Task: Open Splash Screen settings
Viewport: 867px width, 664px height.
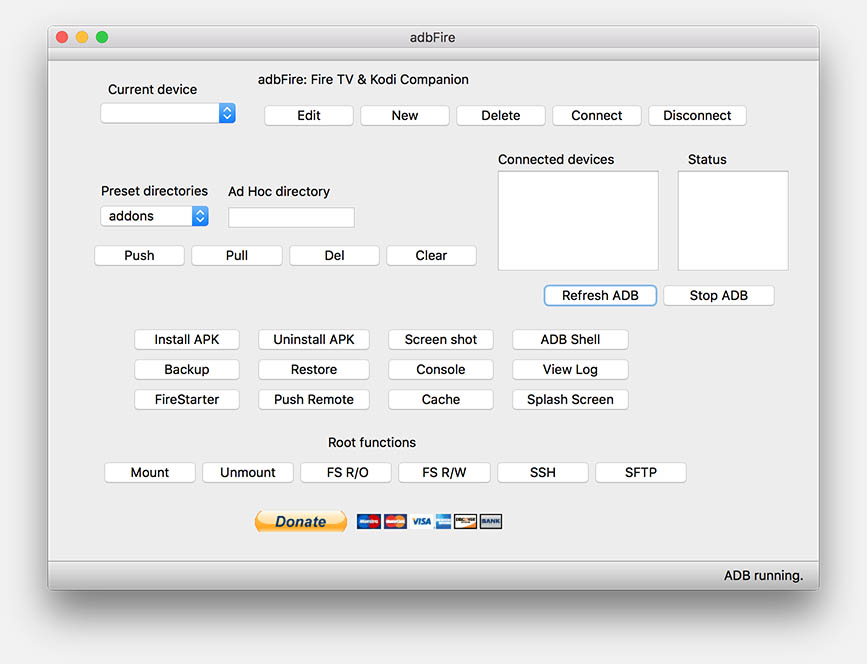Action: point(570,399)
